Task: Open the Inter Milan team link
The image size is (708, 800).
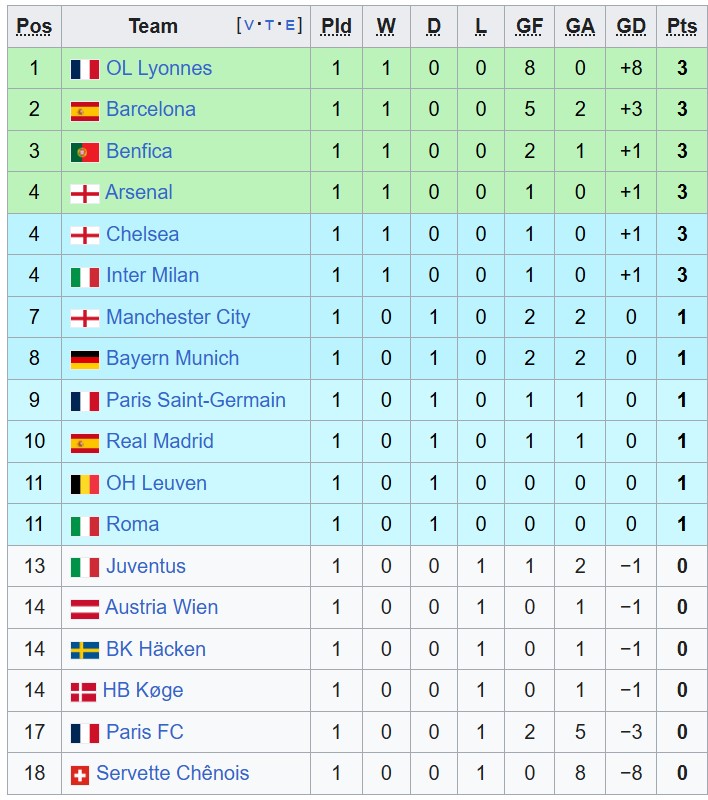Action: [x=153, y=276]
